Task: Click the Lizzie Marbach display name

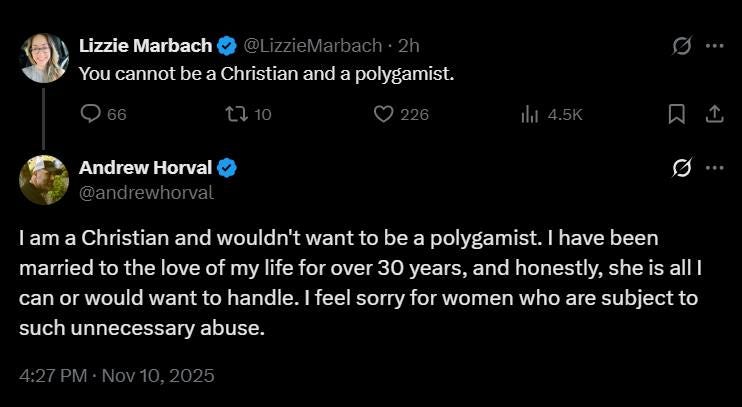Action: (x=145, y=46)
